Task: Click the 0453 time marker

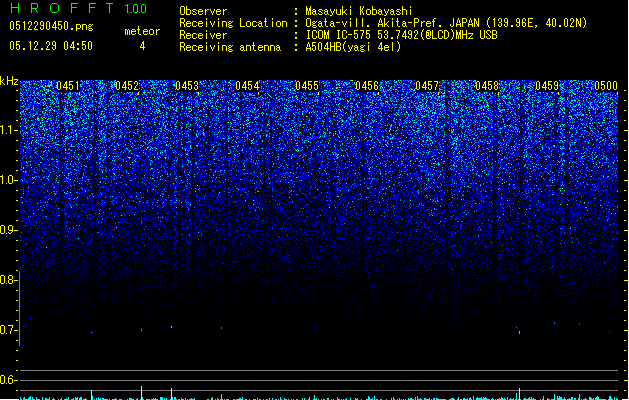Action: pos(187,86)
